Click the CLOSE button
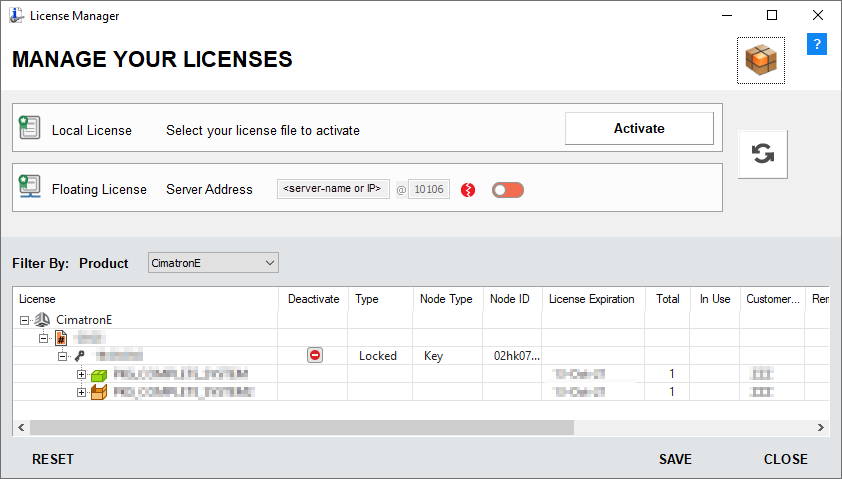 click(x=786, y=459)
